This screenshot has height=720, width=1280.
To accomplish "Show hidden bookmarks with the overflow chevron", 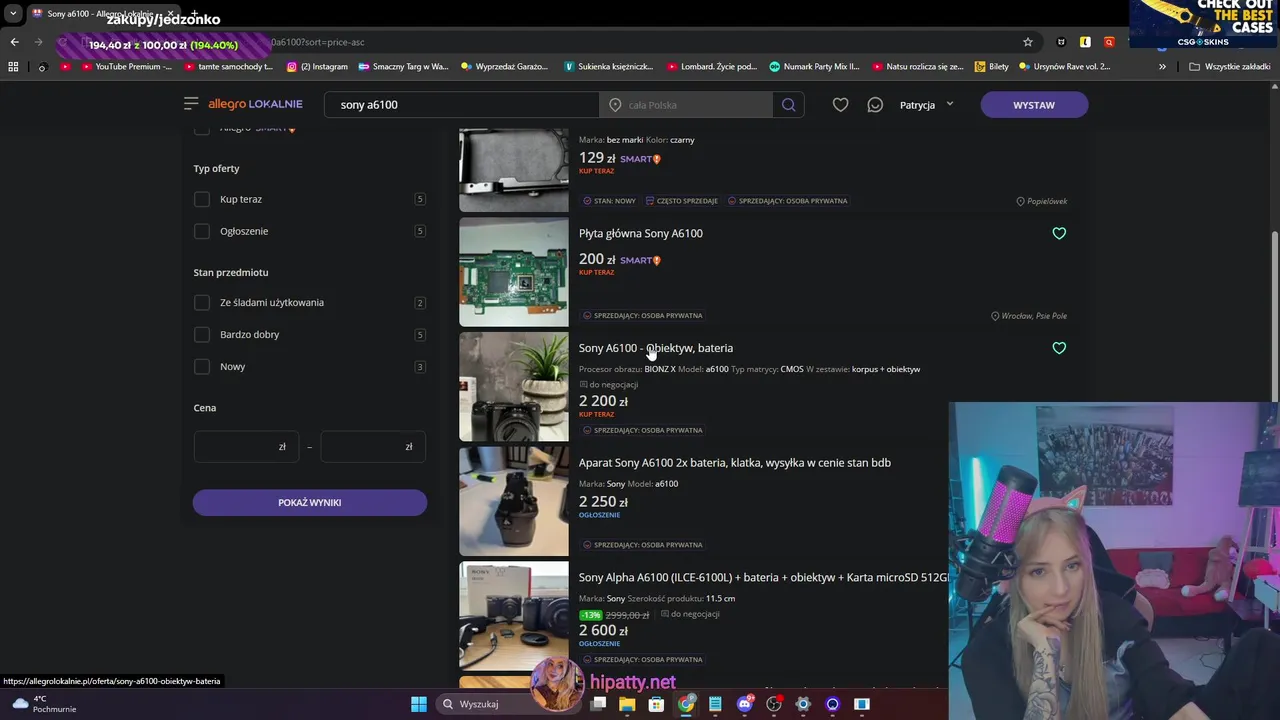I will 1162,67.
